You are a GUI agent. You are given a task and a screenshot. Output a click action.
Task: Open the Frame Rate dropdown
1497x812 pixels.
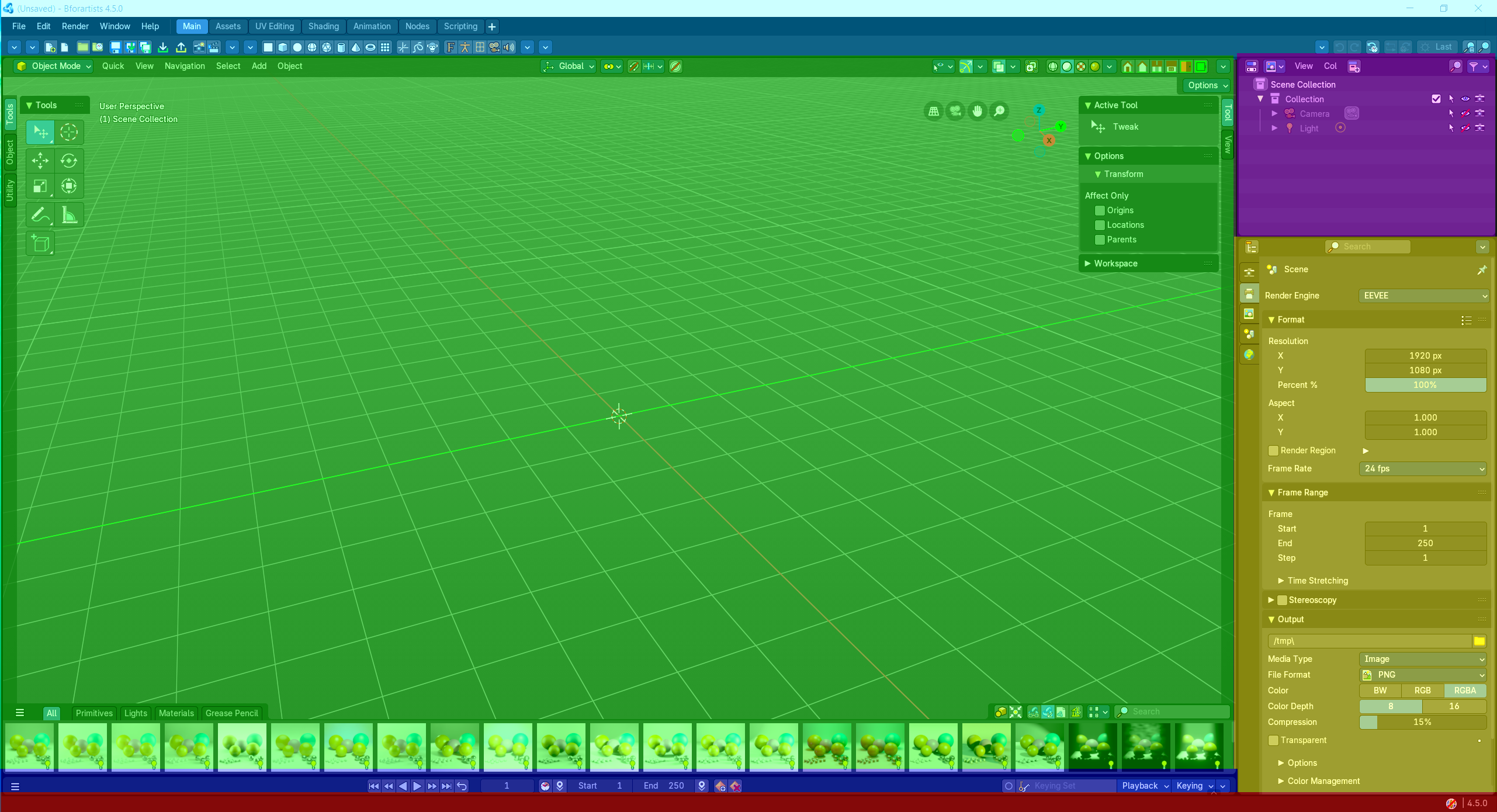(1423, 469)
